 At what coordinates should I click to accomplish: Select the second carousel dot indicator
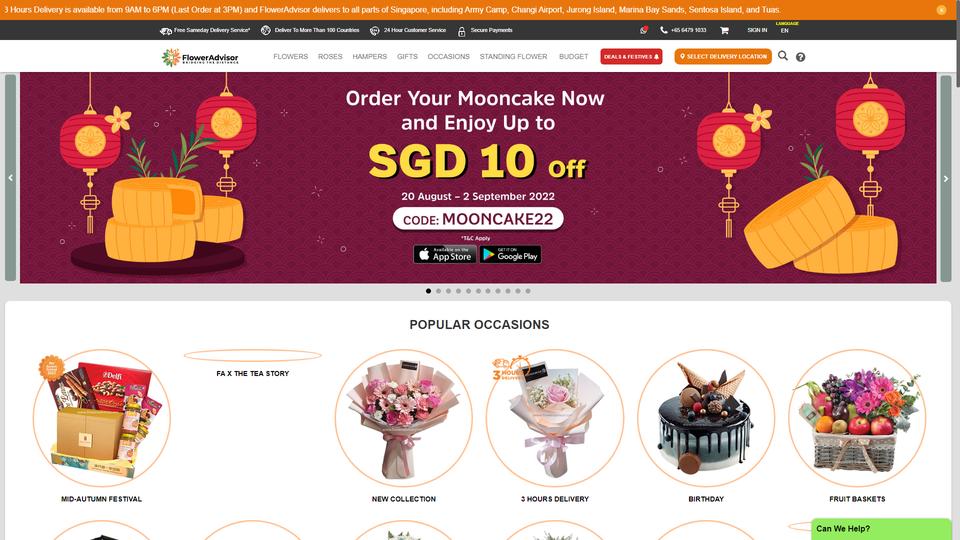[x=438, y=291]
